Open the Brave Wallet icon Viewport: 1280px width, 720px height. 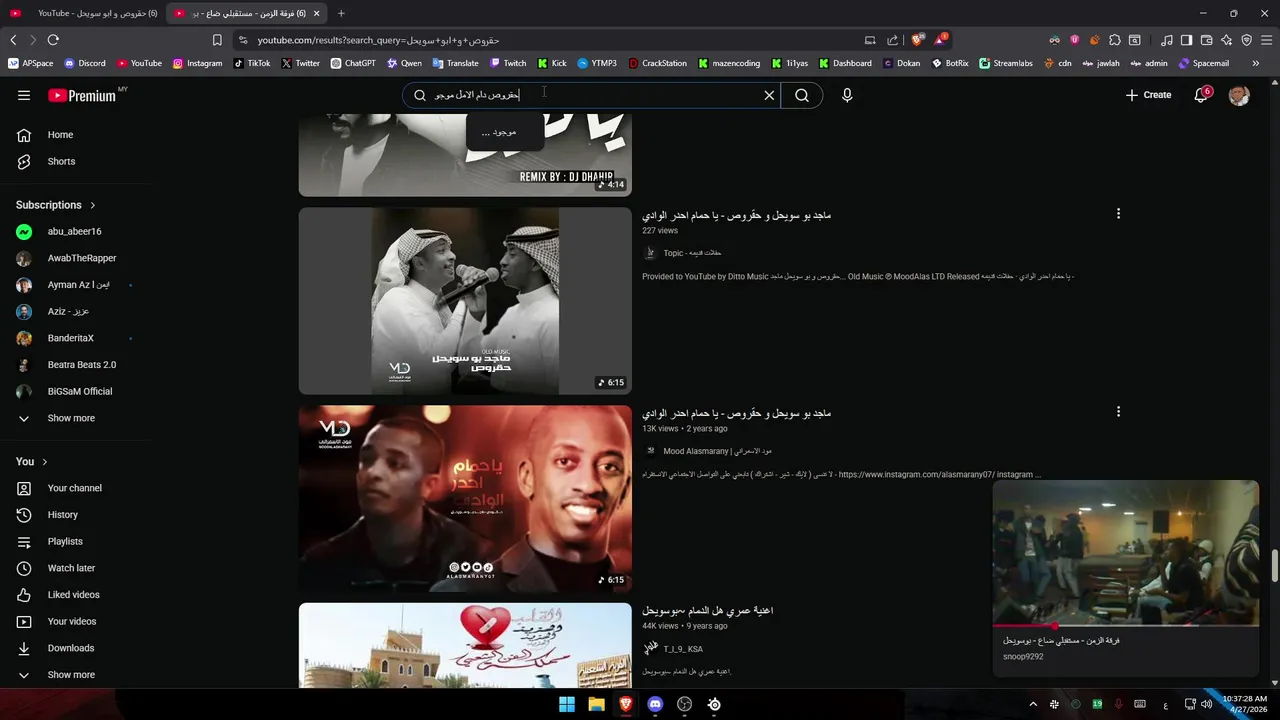click(x=1206, y=40)
